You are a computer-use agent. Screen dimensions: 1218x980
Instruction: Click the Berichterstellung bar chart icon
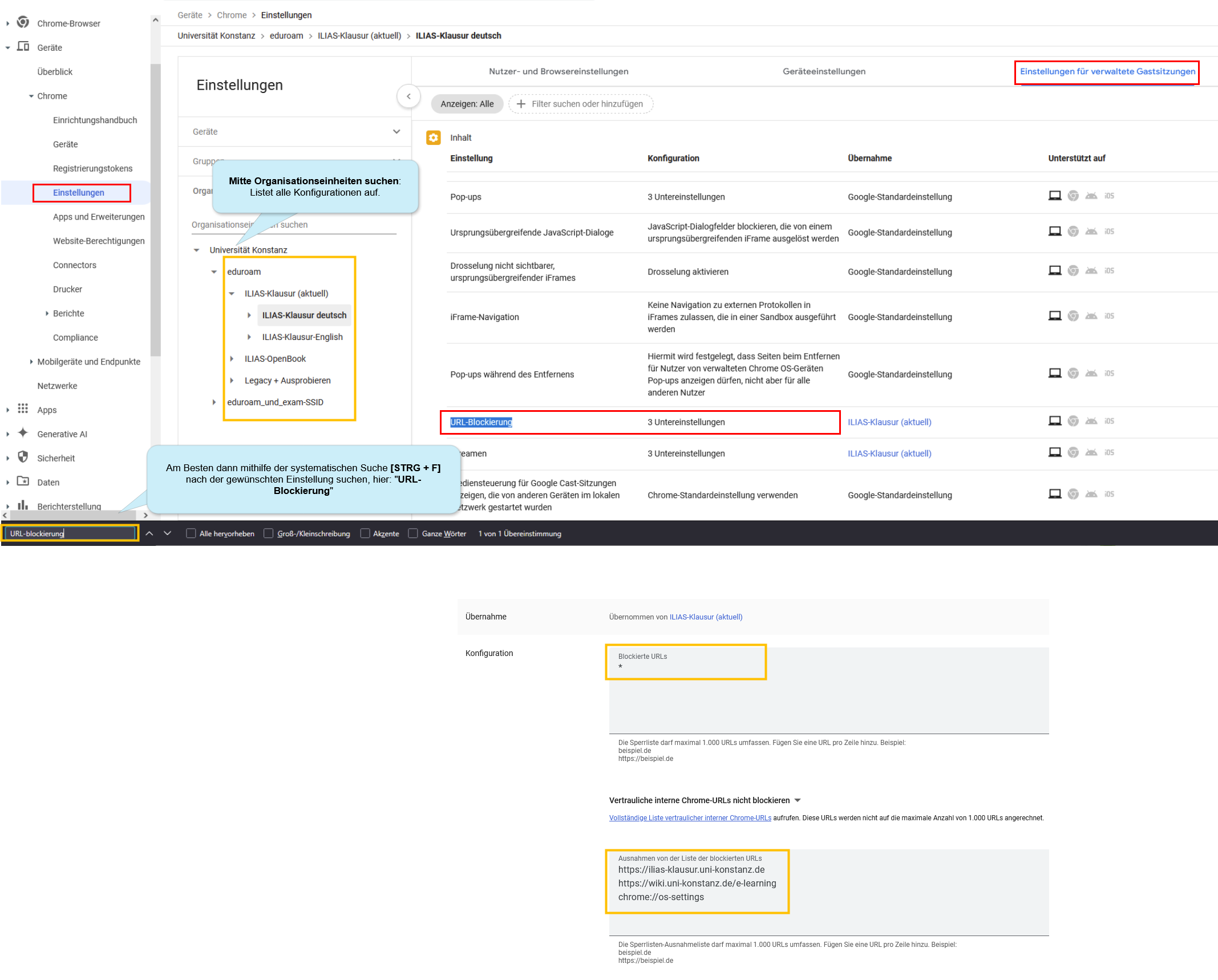(x=23, y=505)
